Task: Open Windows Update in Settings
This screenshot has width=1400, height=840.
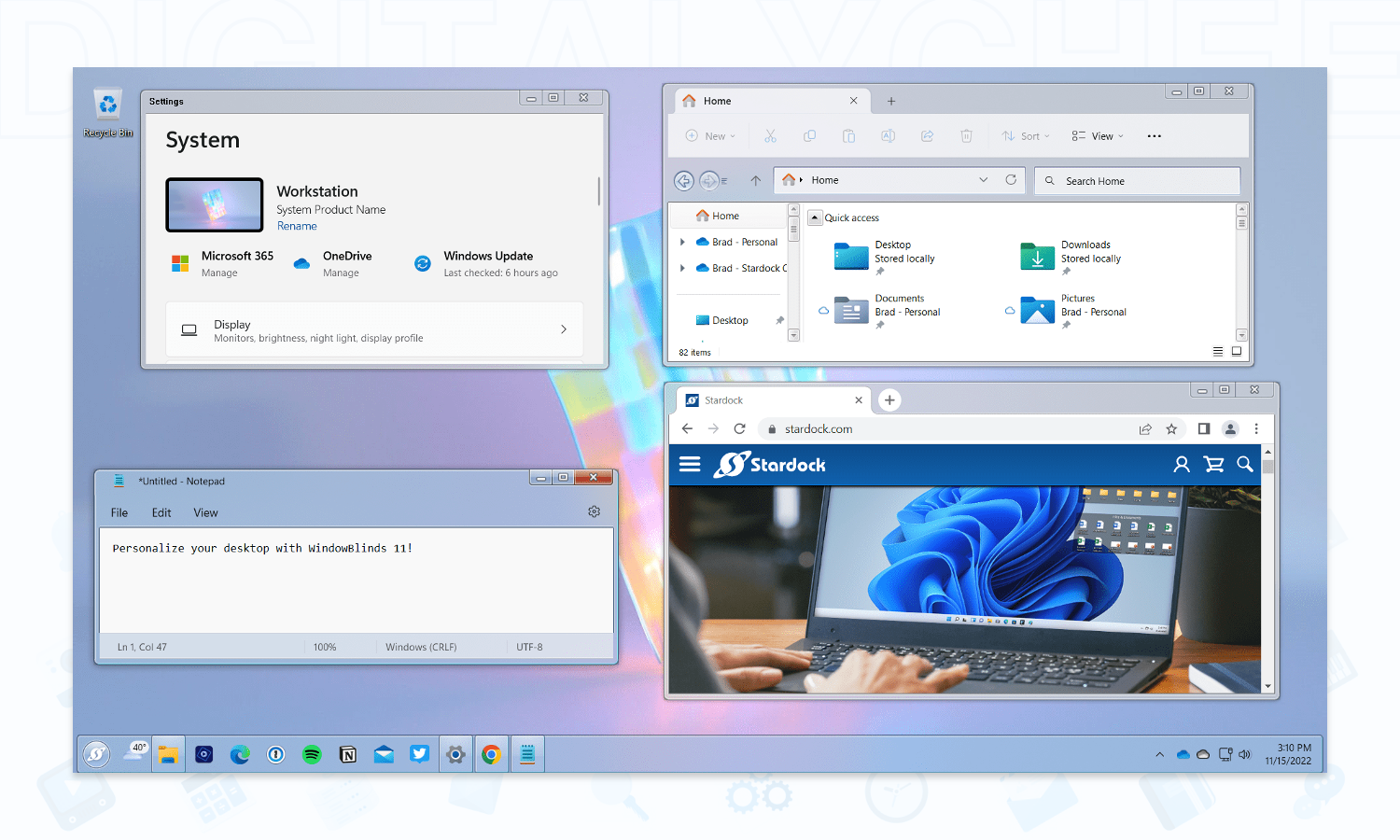Action: coord(486,264)
